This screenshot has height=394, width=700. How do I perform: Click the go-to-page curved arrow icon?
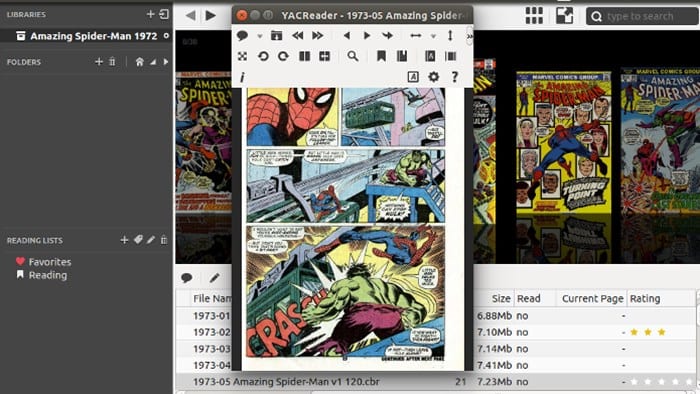[388, 35]
